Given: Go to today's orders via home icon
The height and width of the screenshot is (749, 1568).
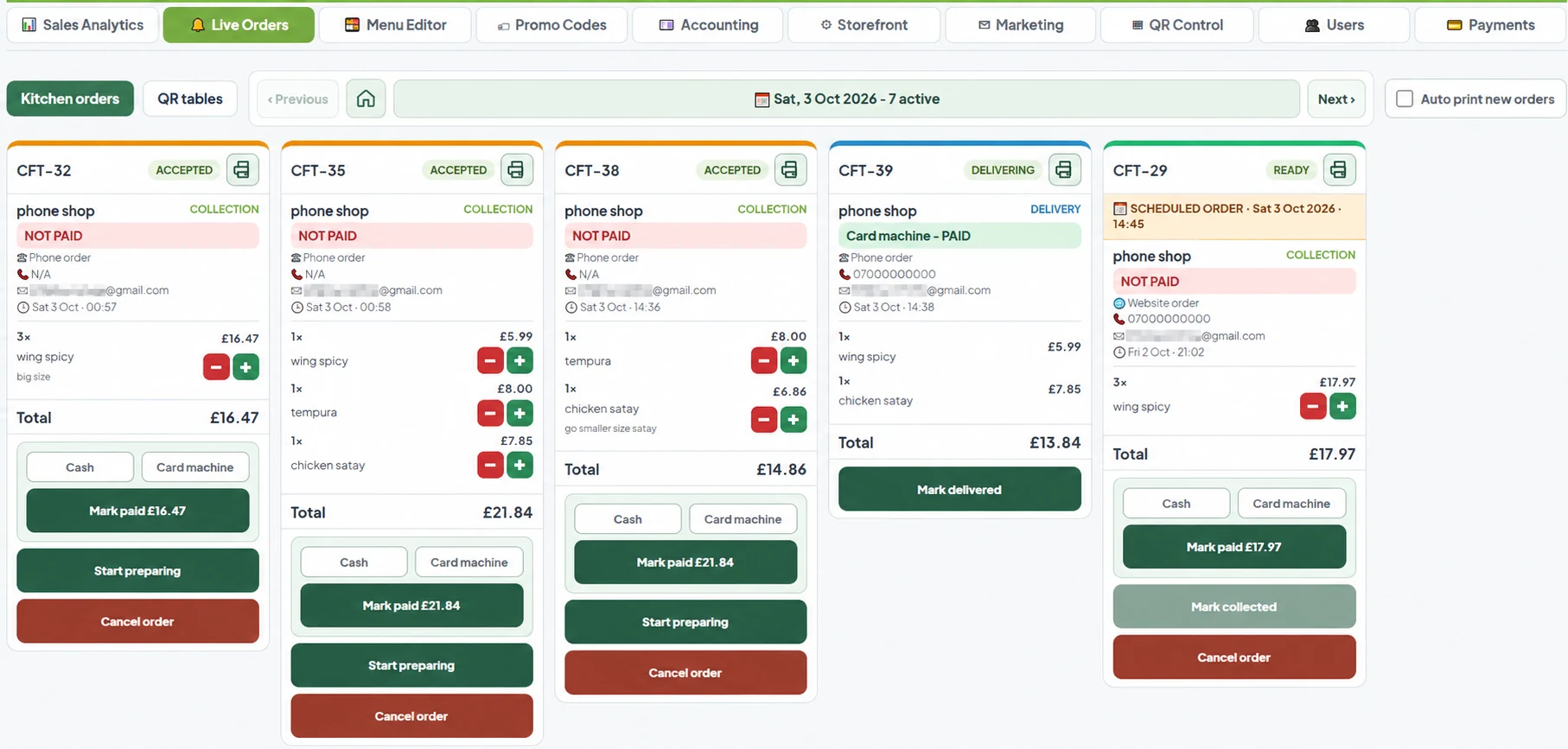Looking at the screenshot, I should click(366, 98).
